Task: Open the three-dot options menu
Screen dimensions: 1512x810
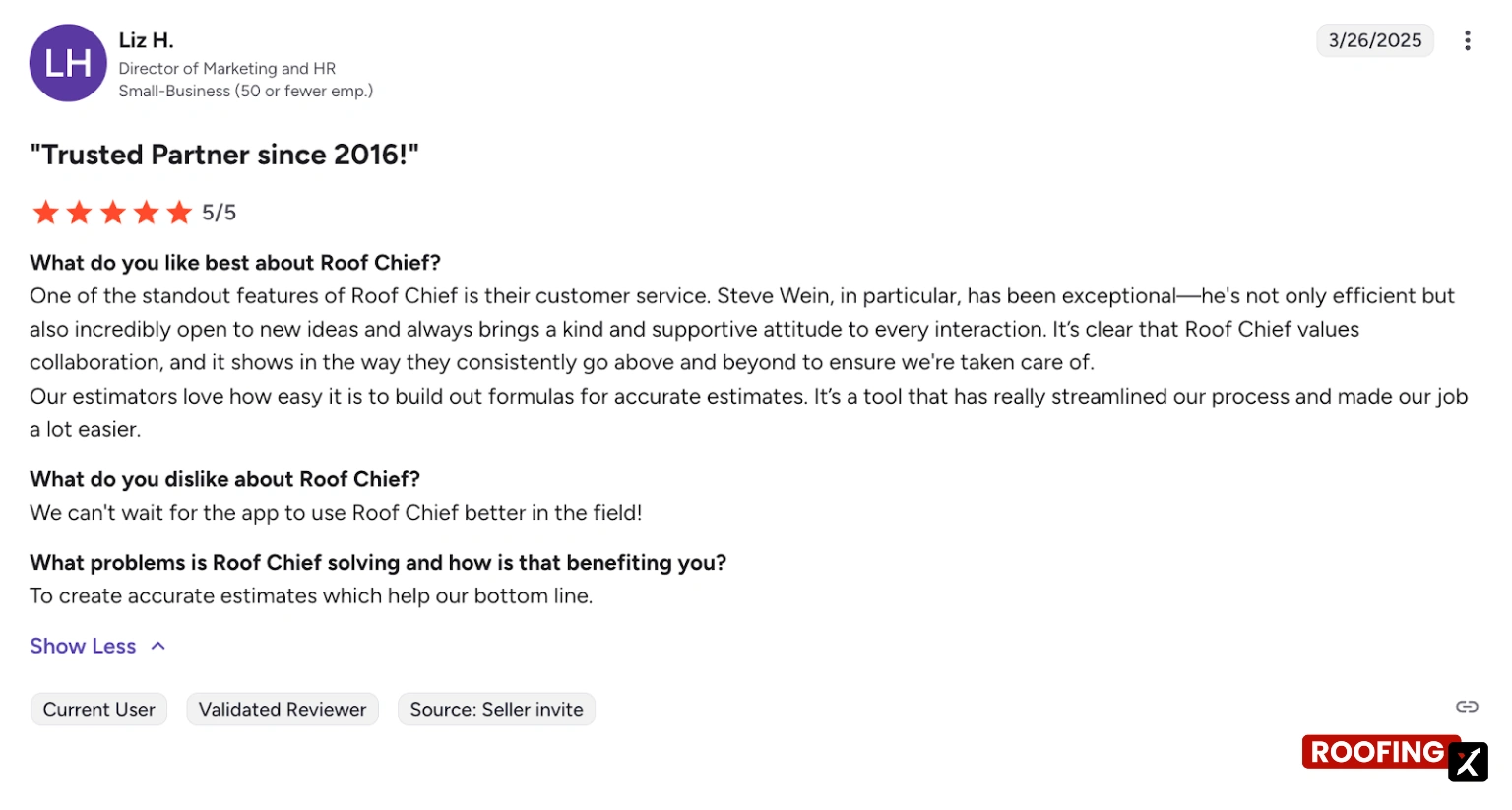Action: pyautogui.click(x=1467, y=40)
